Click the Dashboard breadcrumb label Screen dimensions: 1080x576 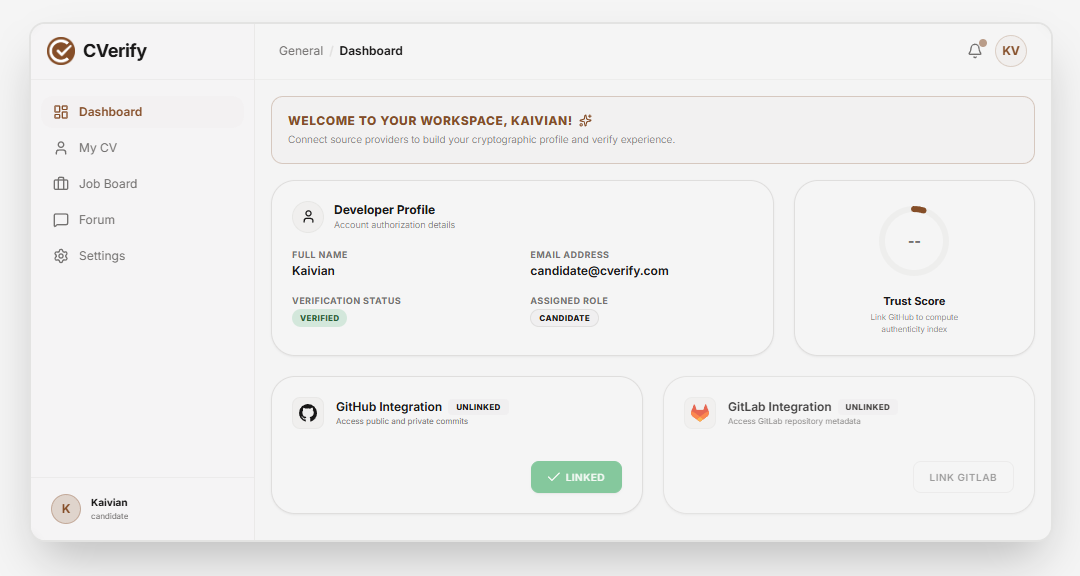click(x=371, y=51)
